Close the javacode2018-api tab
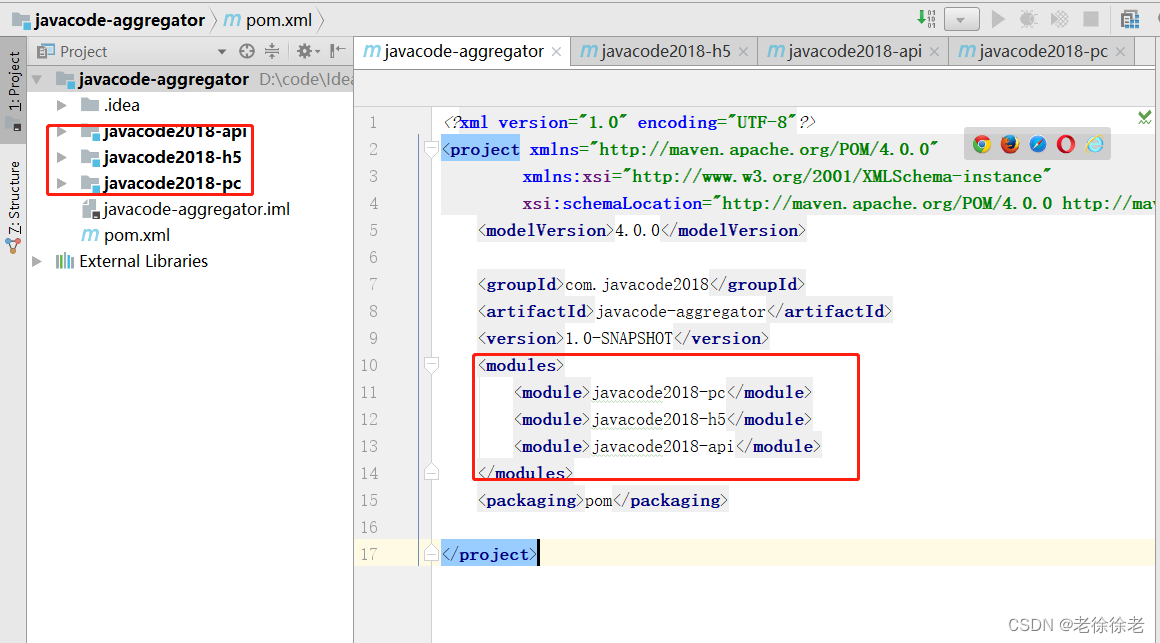1160x643 pixels. pyautogui.click(x=934, y=52)
